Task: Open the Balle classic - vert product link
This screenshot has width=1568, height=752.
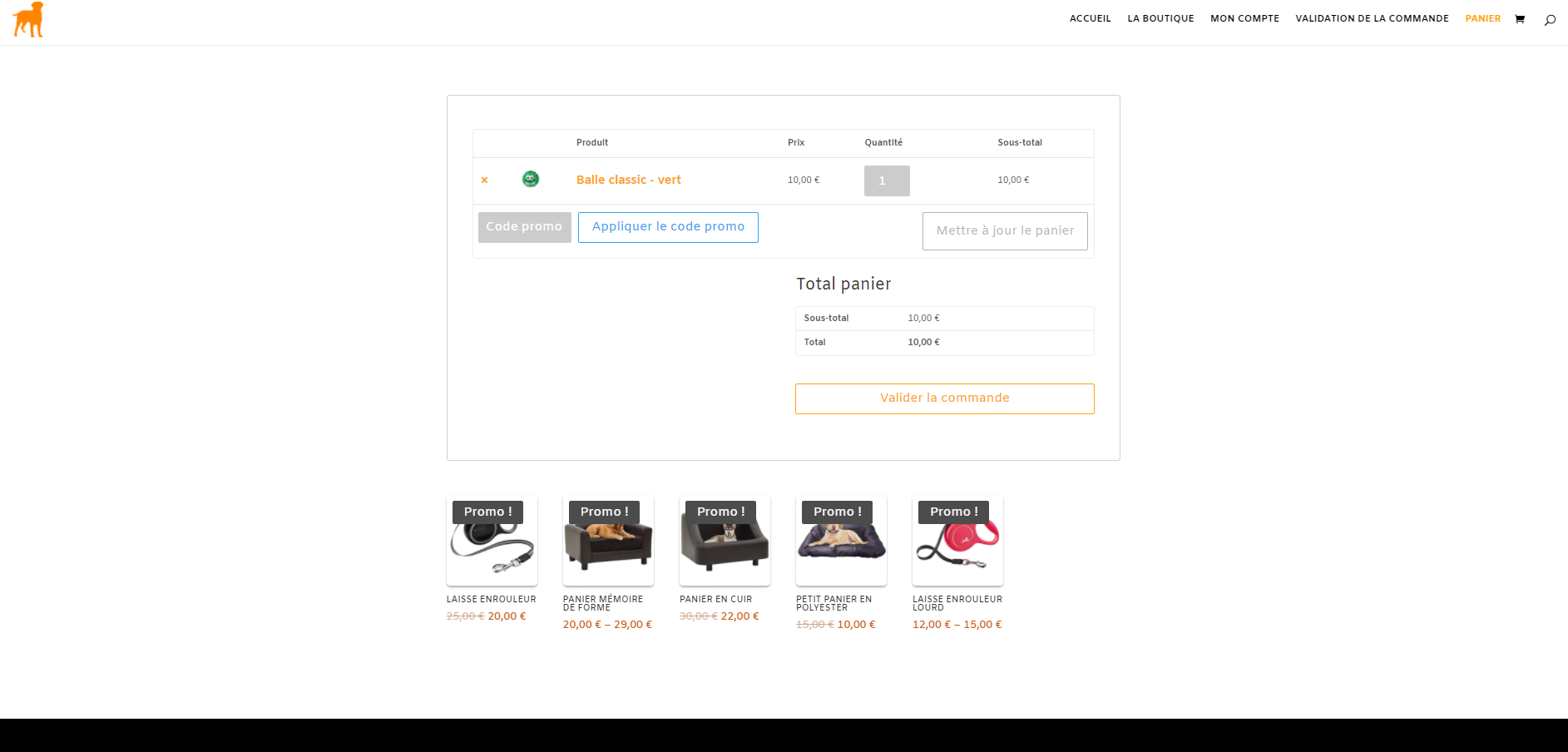Action: coord(628,180)
